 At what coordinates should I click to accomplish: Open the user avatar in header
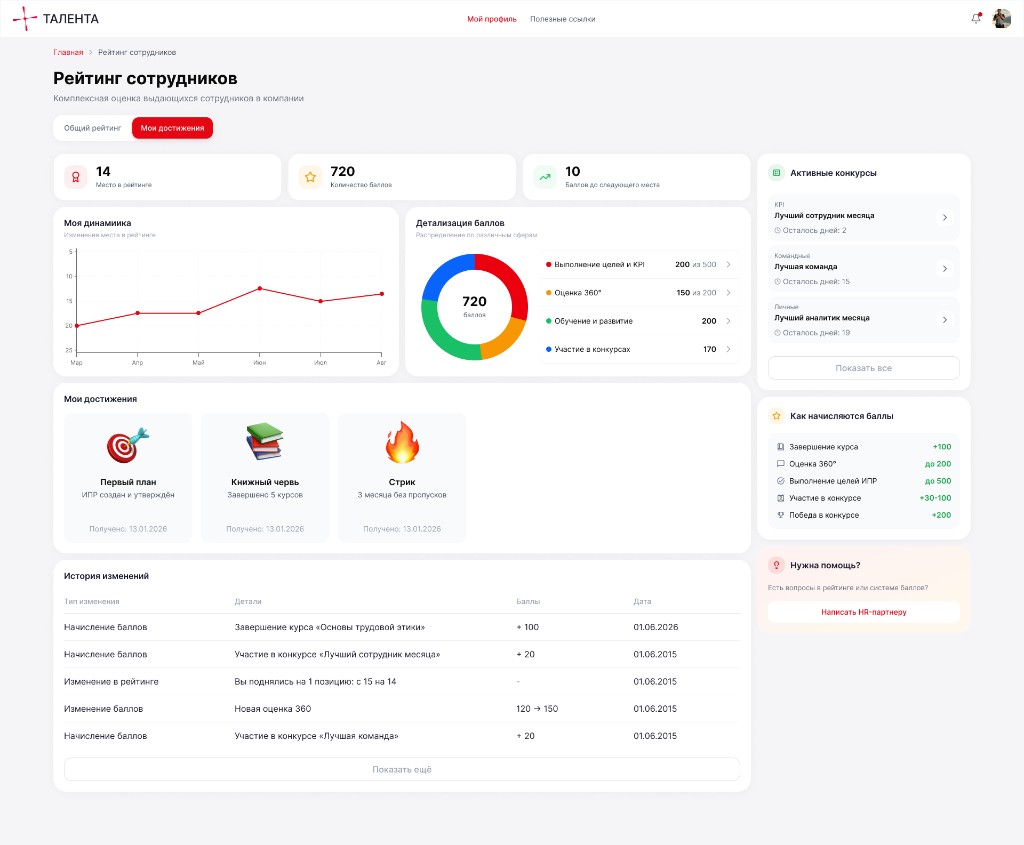pos(1001,18)
